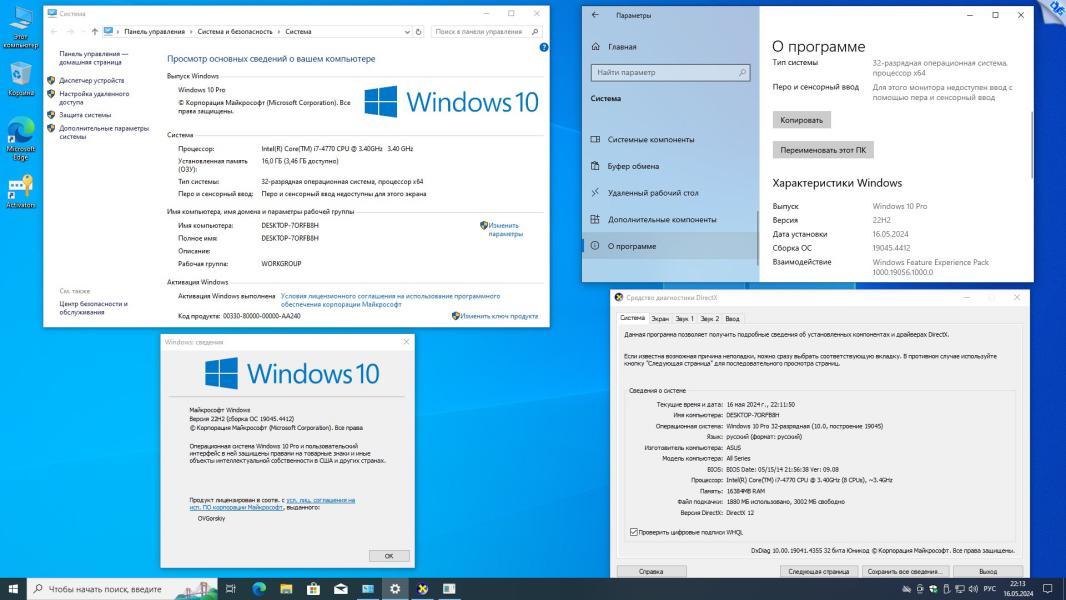This screenshot has width=1066, height=600.
Task: Select 'О программе' in settings sidebar
Action: (670, 246)
